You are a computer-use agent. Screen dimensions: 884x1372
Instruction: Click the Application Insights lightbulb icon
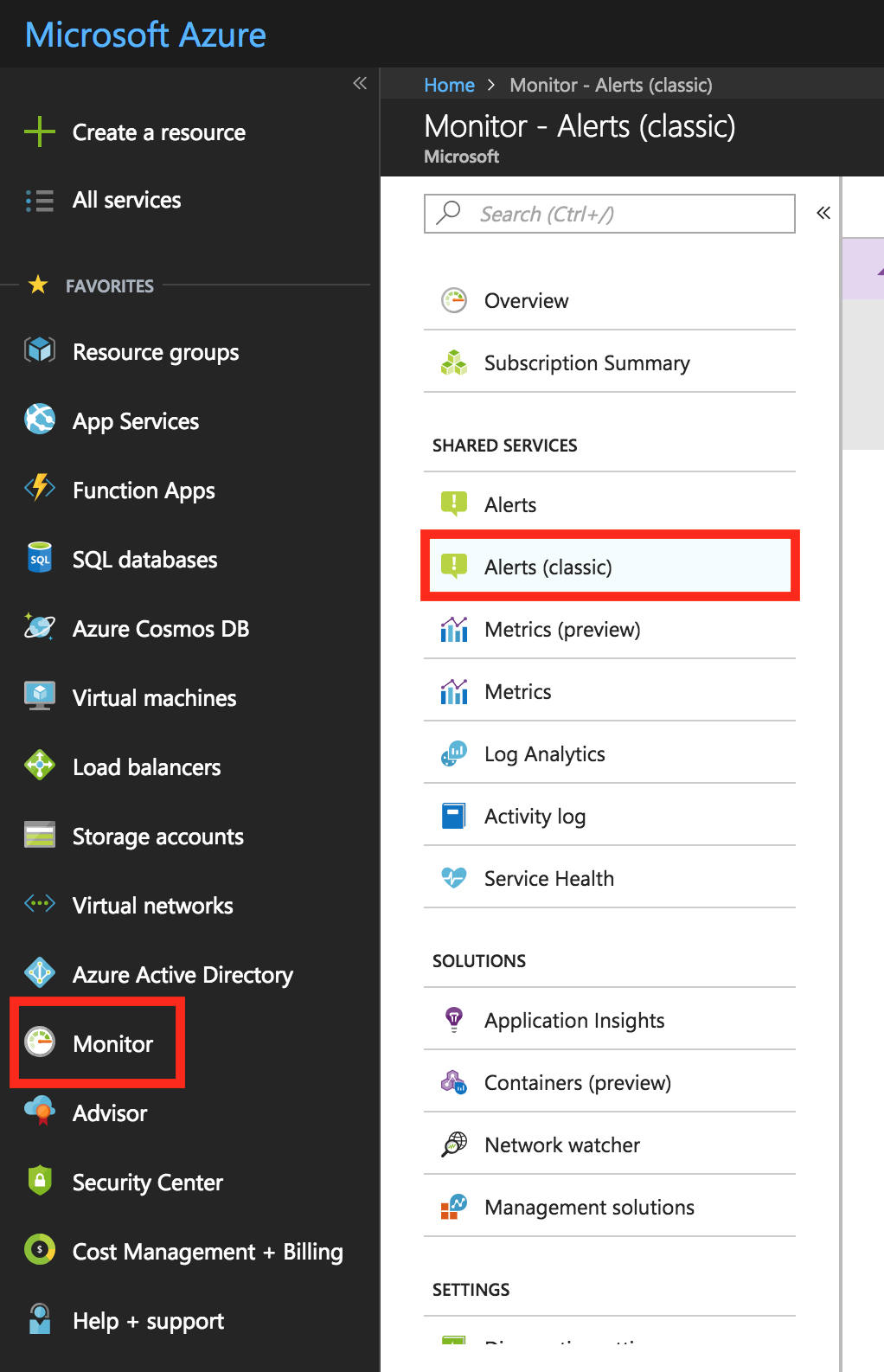point(454,1020)
